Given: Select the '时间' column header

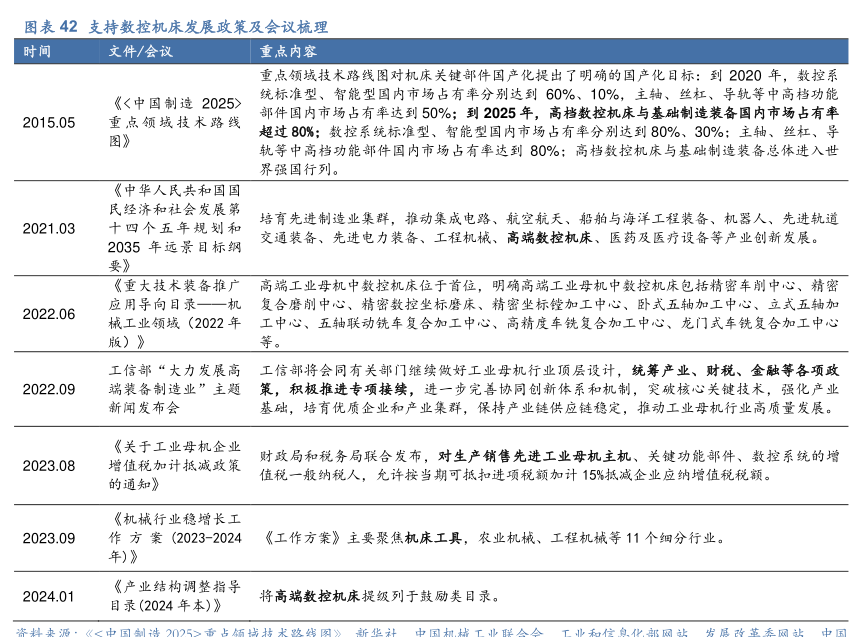Looking at the screenshot, I should click(38, 51).
